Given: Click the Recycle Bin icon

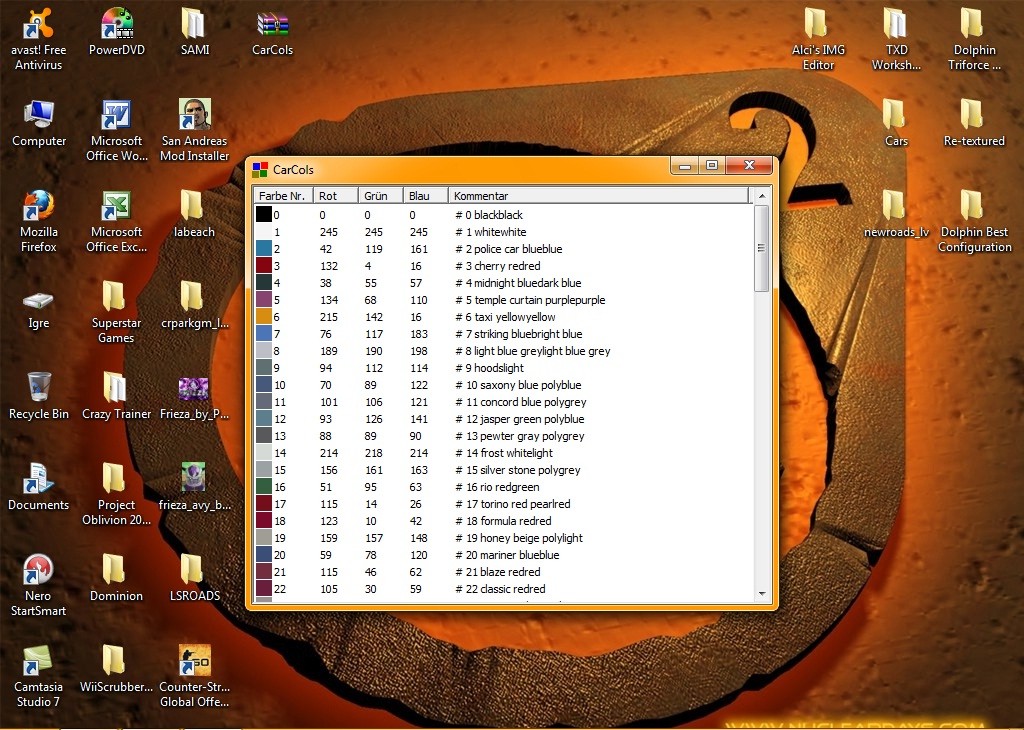Looking at the screenshot, I should 39,388.
